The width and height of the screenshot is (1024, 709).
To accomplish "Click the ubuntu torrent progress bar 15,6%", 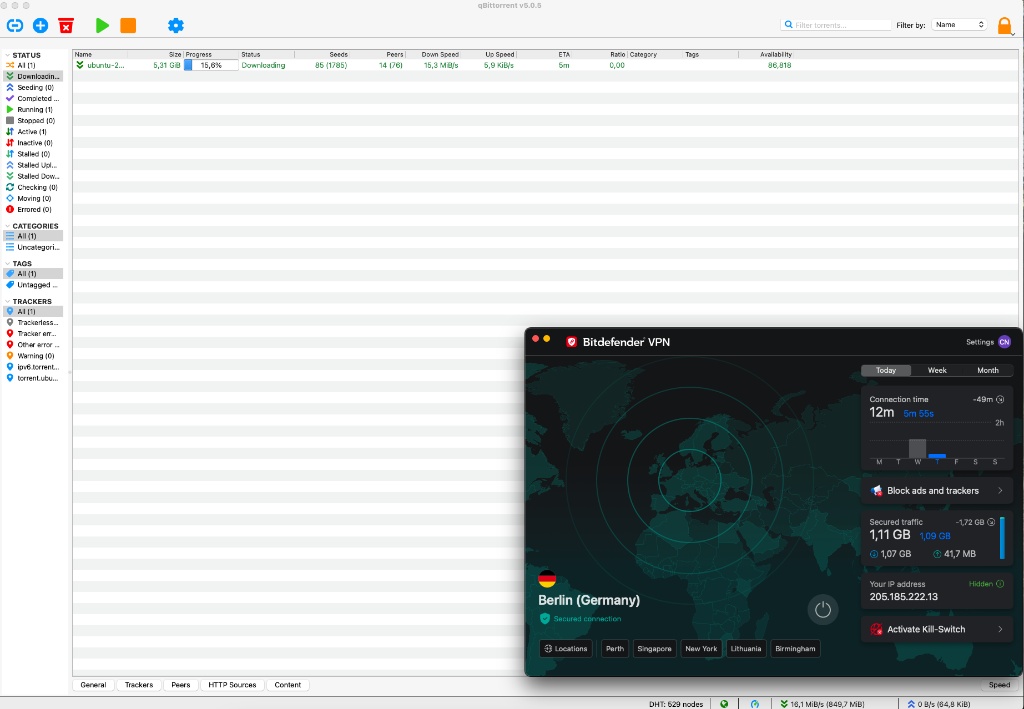I will 211,65.
